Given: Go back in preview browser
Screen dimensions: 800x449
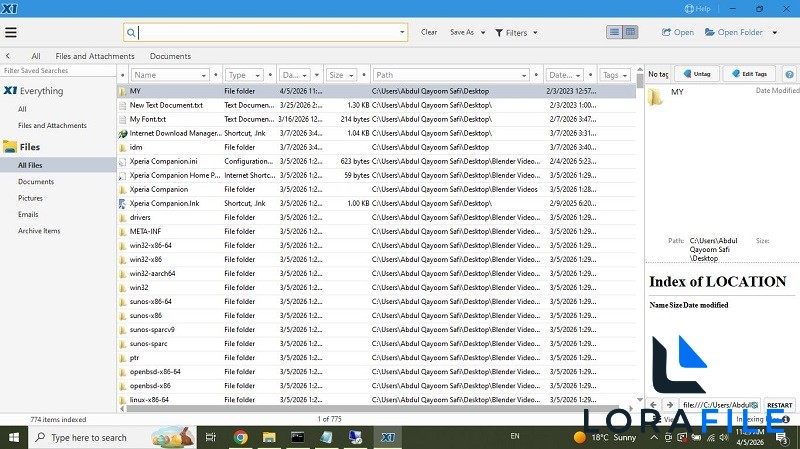Looking at the screenshot, I should pyautogui.click(x=654, y=405).
